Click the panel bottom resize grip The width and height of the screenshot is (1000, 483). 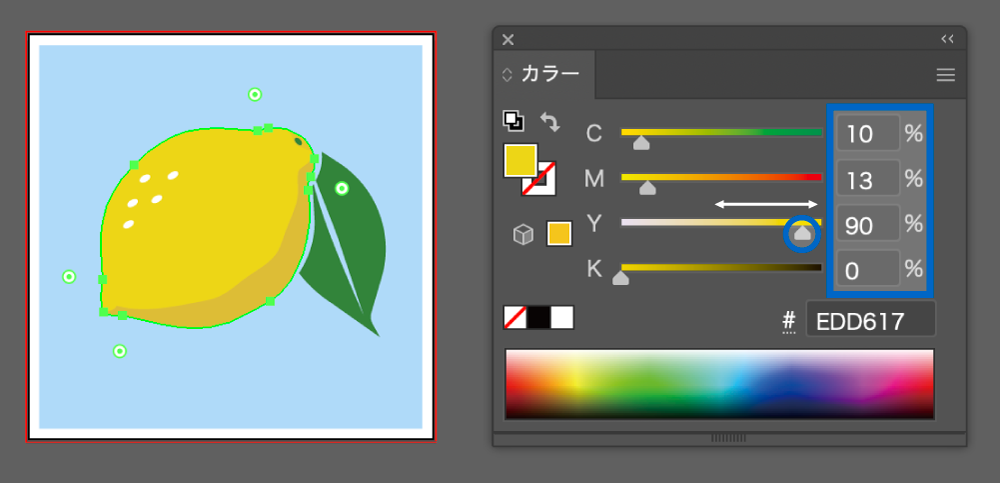coord(728,438)
